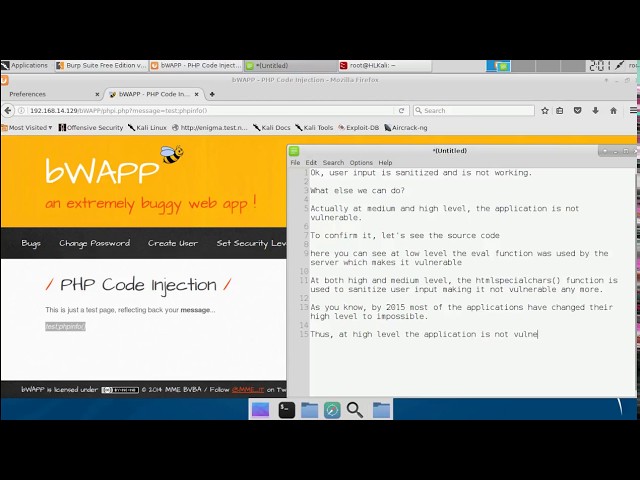Launch terminal from the dock
Screen dimensions: 640x480
coord(287,410)
